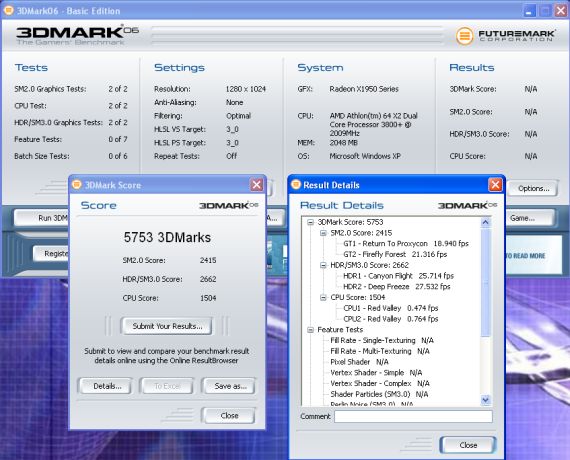570x460 pixels.
Task: Select Fill Rate - Single-Texturing row
Action: [x=382, y=341]
